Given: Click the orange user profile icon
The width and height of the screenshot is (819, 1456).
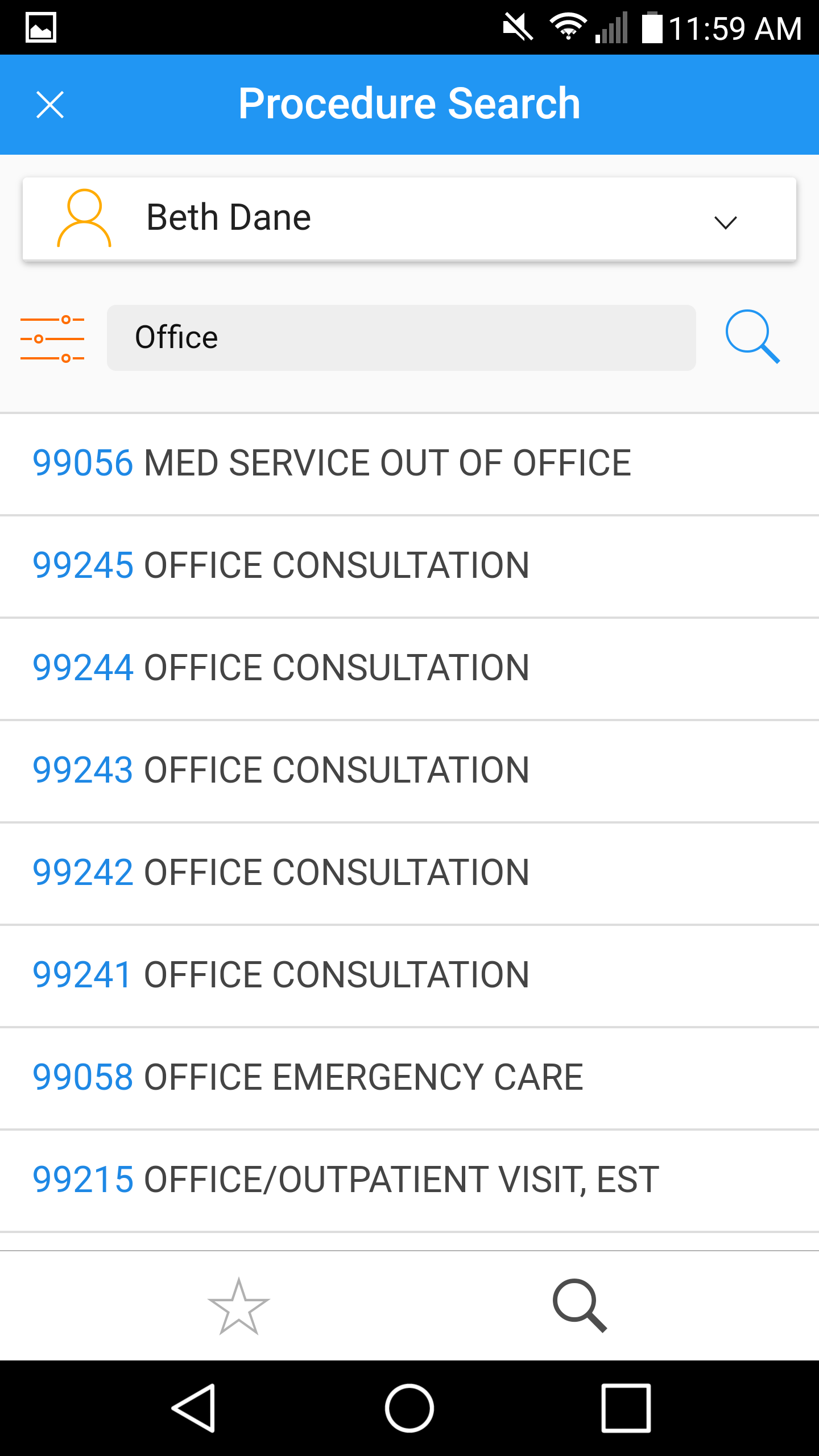Looking at the screenshot, I should coord(84,218).
